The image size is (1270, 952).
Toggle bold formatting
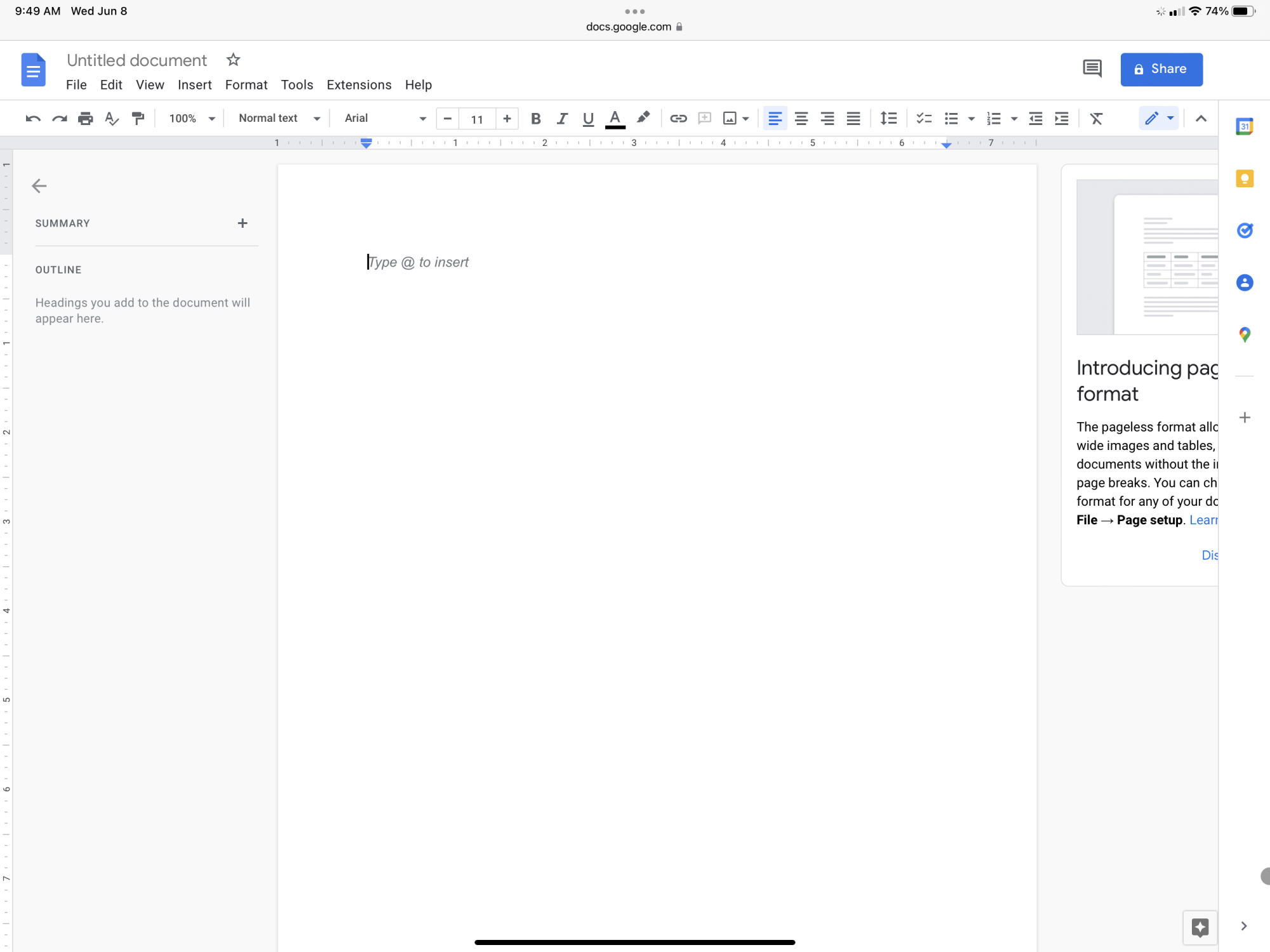535,118
